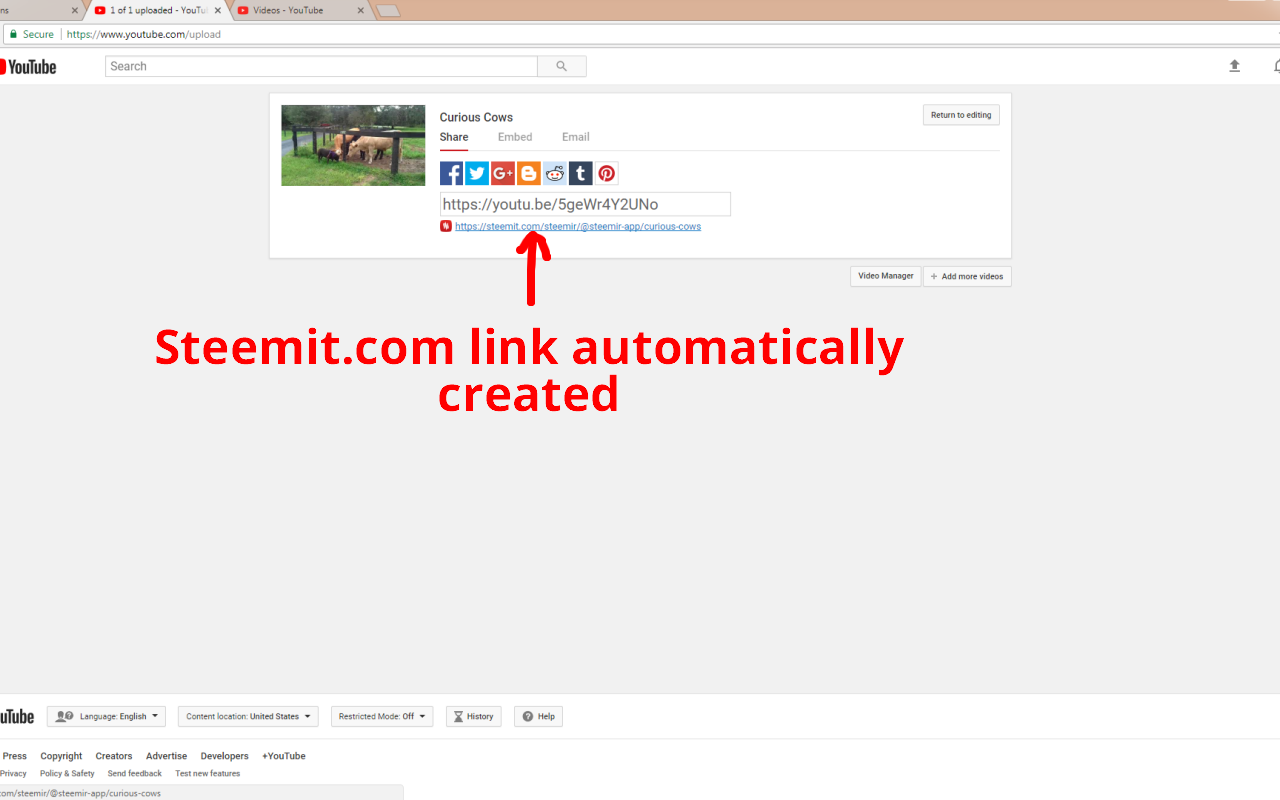
Task: Click the Steemit icon beside the link
Action: click(x=445, y=225)
